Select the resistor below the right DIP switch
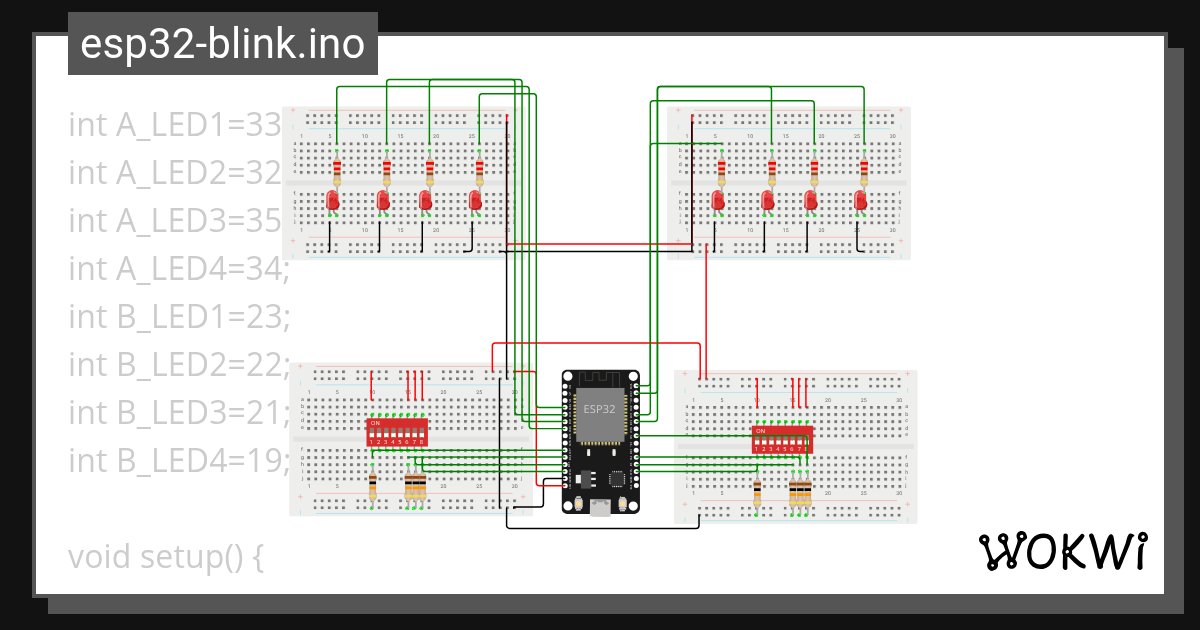 coord(757,492)
